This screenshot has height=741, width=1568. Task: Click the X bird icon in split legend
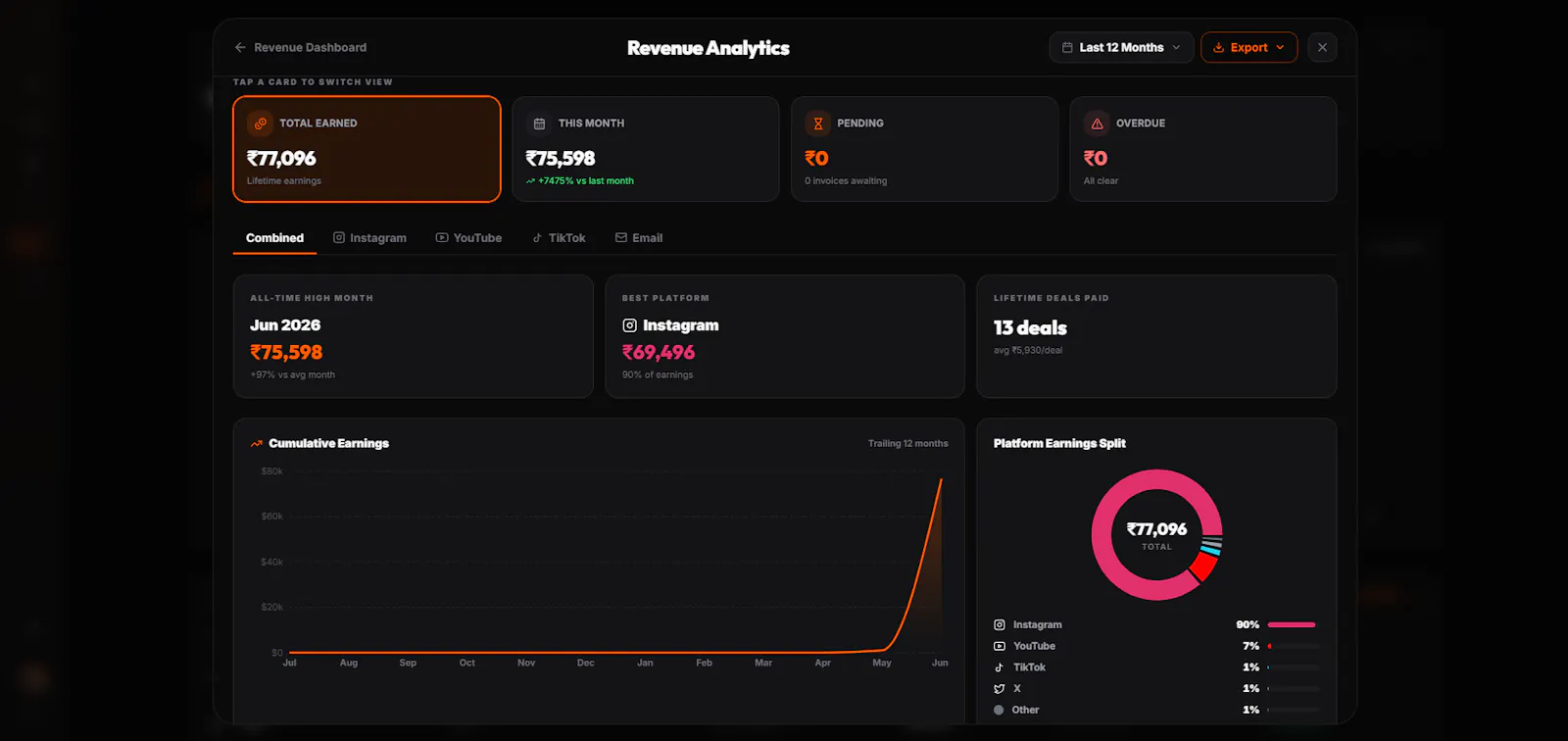[x=1000, y=689]
